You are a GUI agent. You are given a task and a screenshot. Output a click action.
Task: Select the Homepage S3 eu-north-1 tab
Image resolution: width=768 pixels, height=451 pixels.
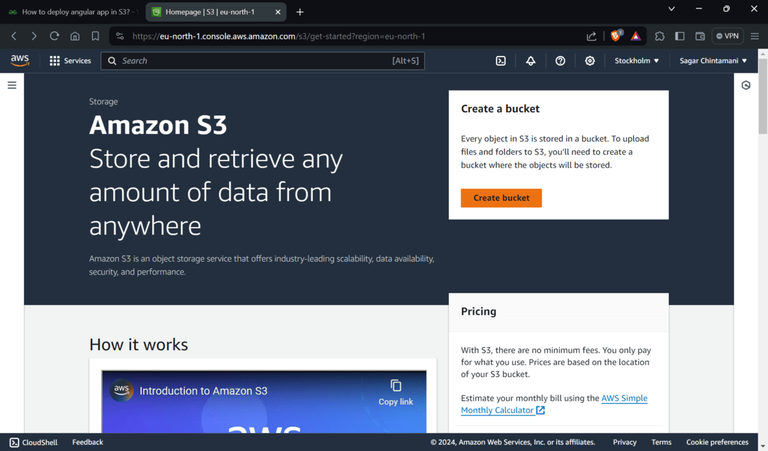[211, 12]
